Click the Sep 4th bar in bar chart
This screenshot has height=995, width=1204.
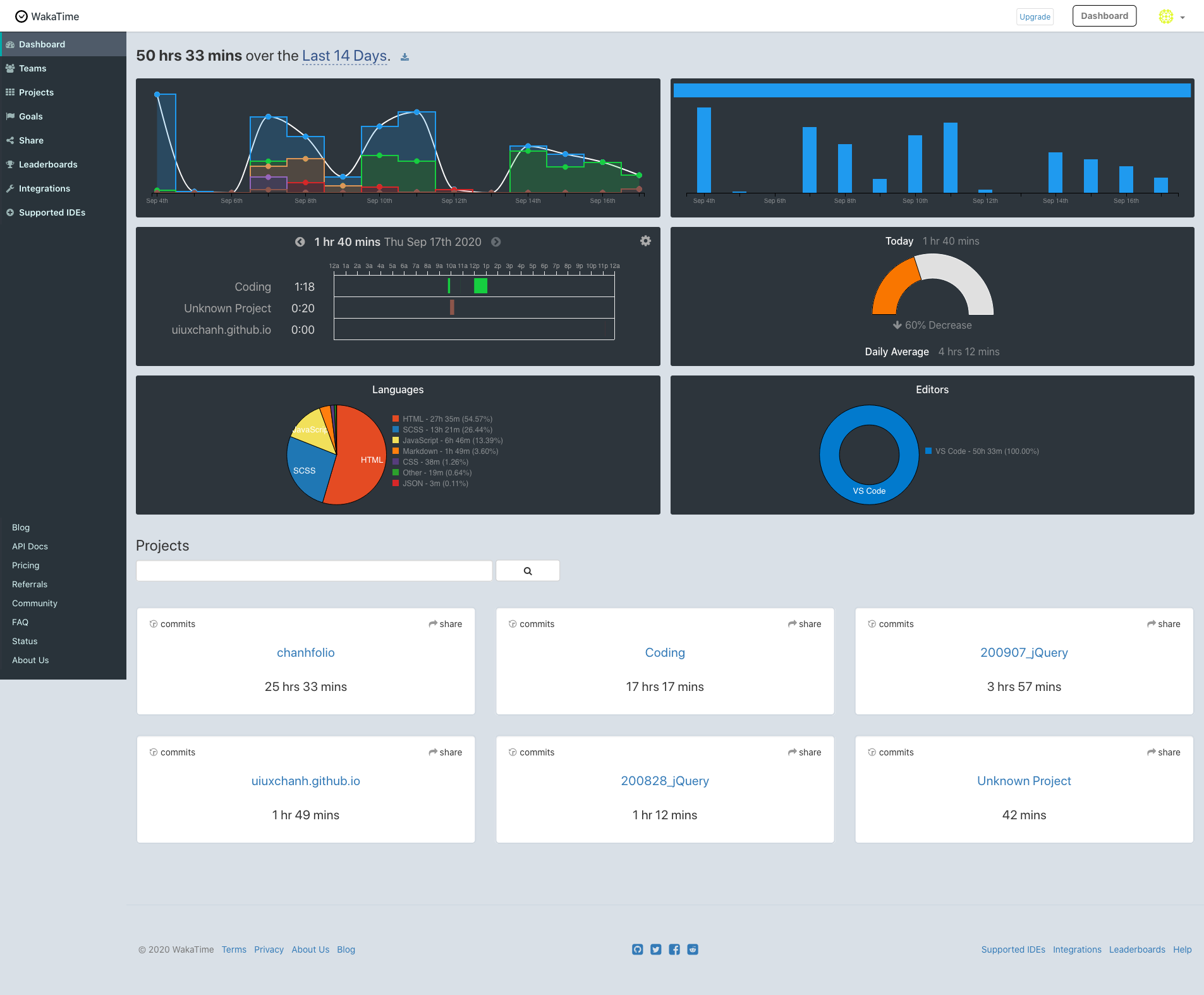pos(703,150)
